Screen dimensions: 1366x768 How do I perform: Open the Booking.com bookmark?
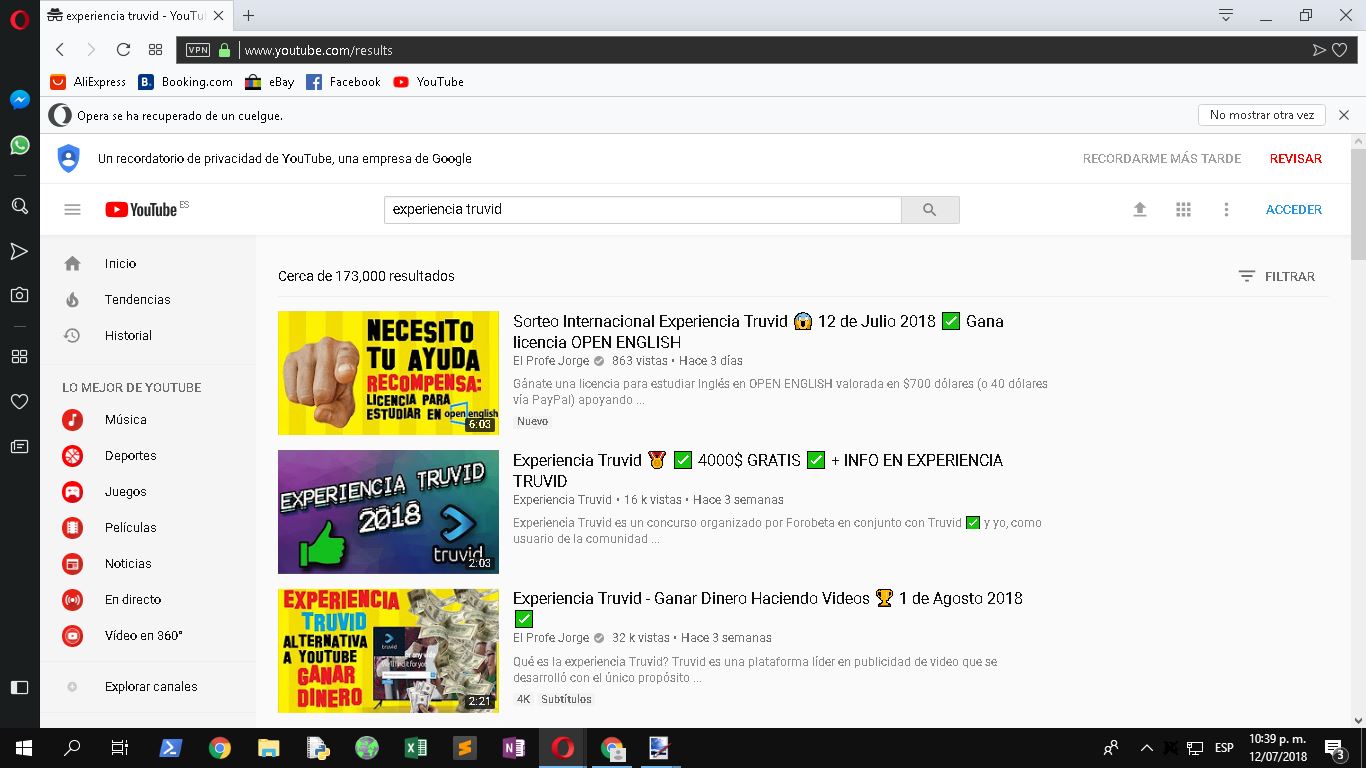(185, 82)
